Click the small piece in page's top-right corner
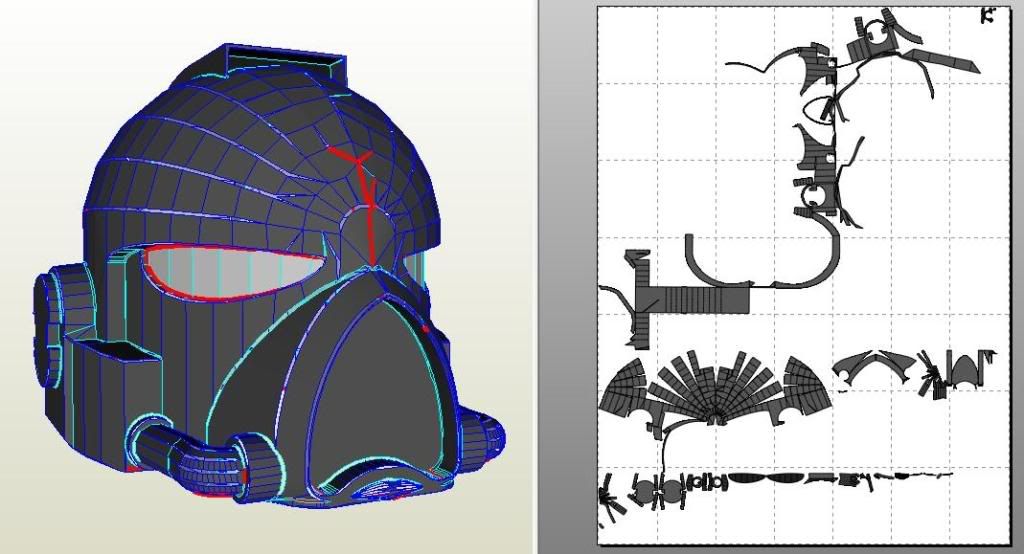The width and height of the screenshot is (1024, 554). pos(988,15)
